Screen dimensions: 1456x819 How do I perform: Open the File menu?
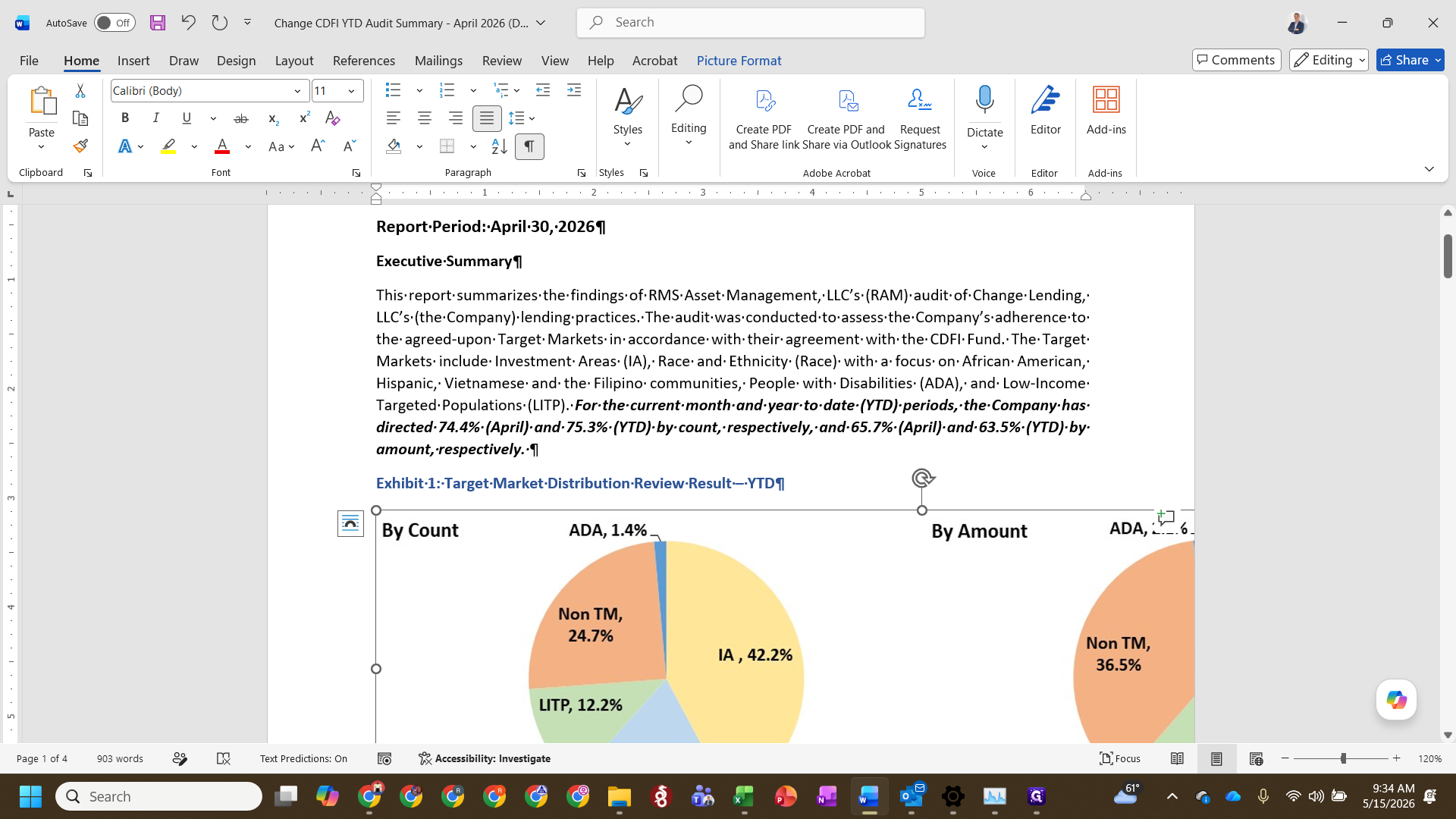coord(29,61)
